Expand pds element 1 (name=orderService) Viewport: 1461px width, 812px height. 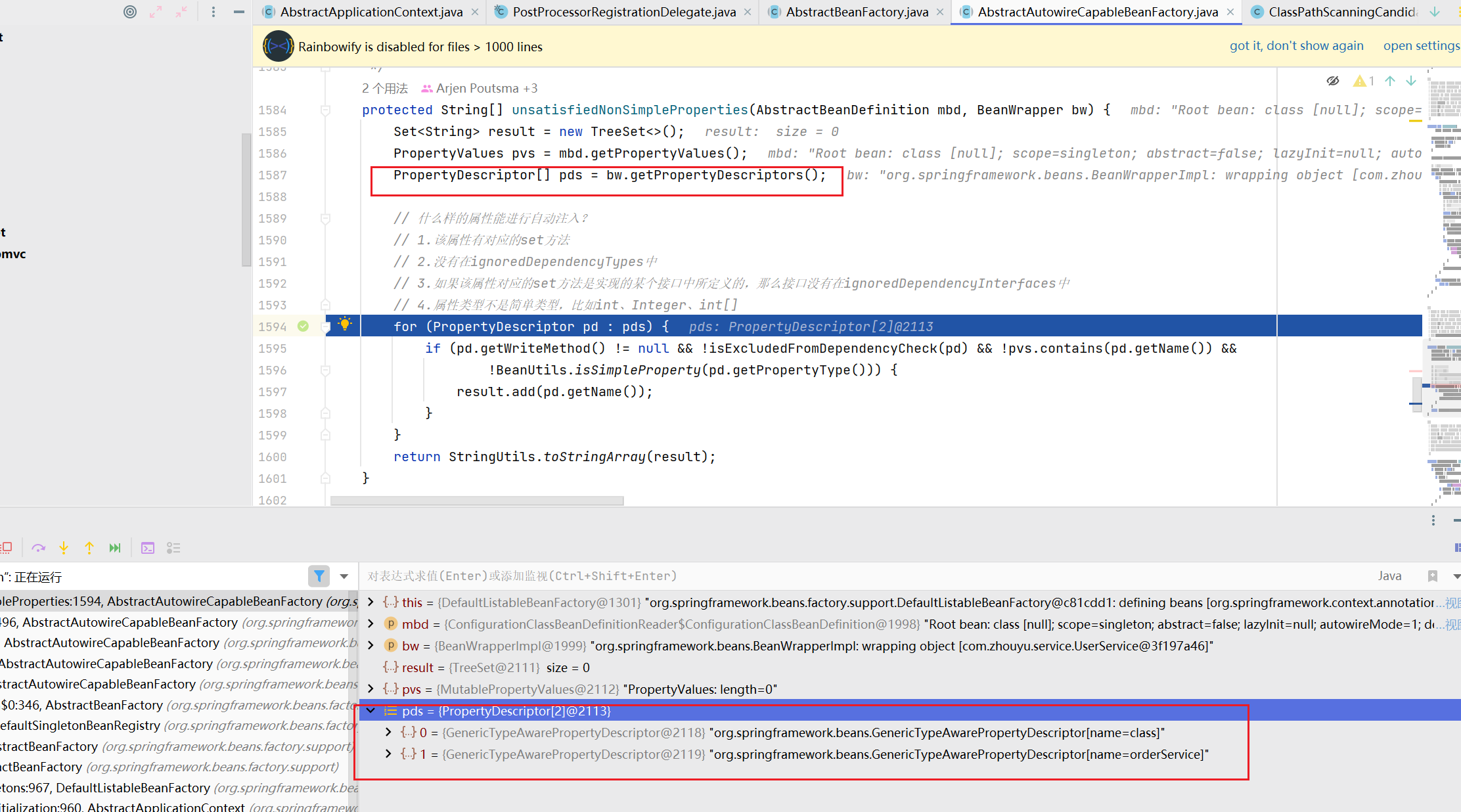(x=388, y=754)
